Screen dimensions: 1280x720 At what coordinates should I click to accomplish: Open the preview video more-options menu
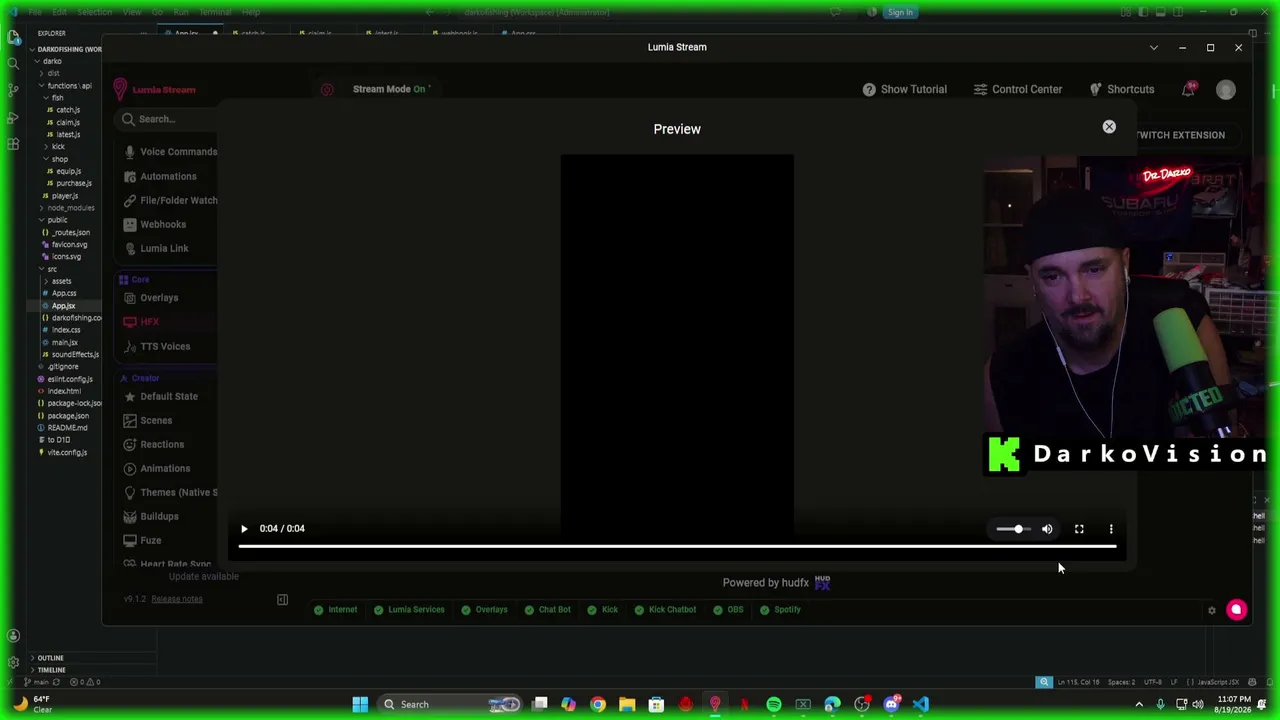click(1111, 529)
